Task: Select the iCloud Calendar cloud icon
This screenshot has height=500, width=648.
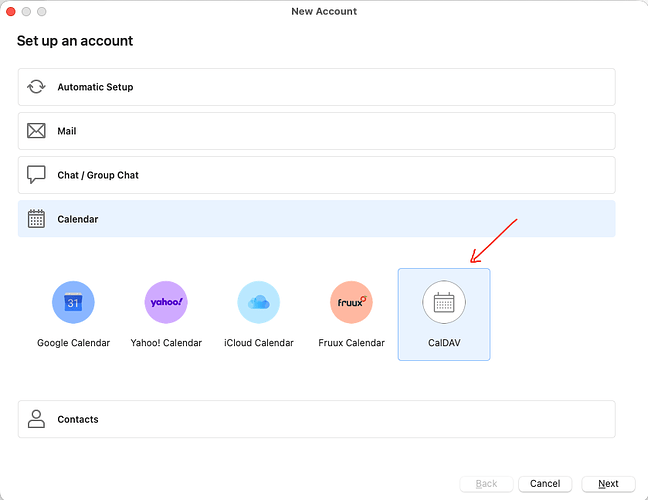Action: tap(259, 302)
